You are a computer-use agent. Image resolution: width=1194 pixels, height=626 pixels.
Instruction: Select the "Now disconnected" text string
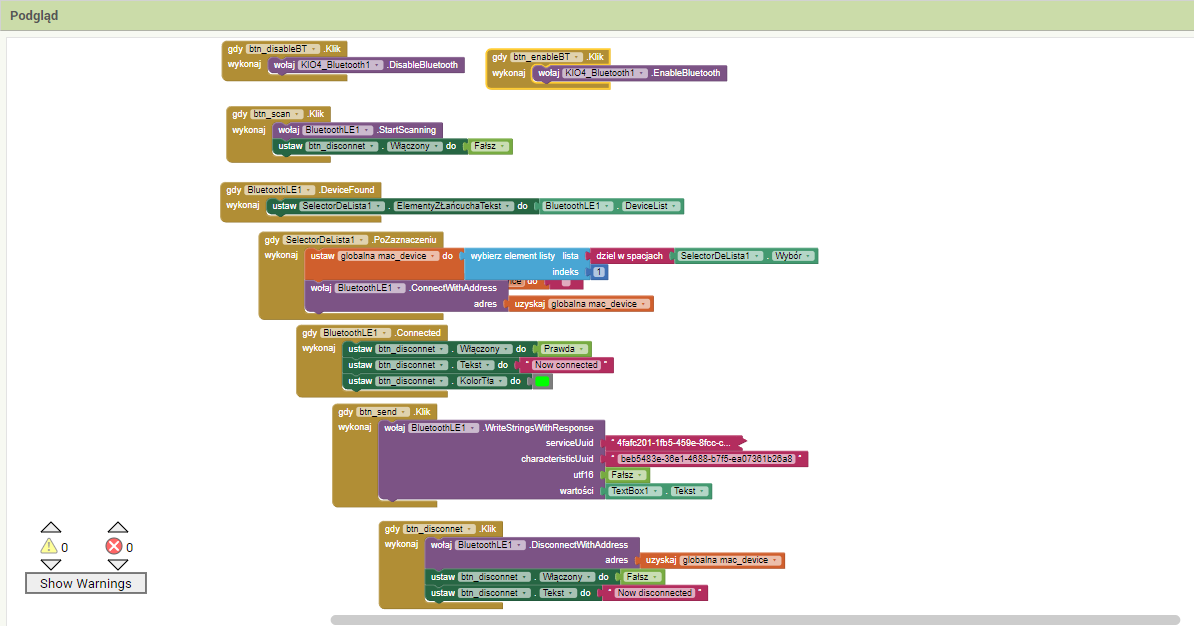(655, 593)
